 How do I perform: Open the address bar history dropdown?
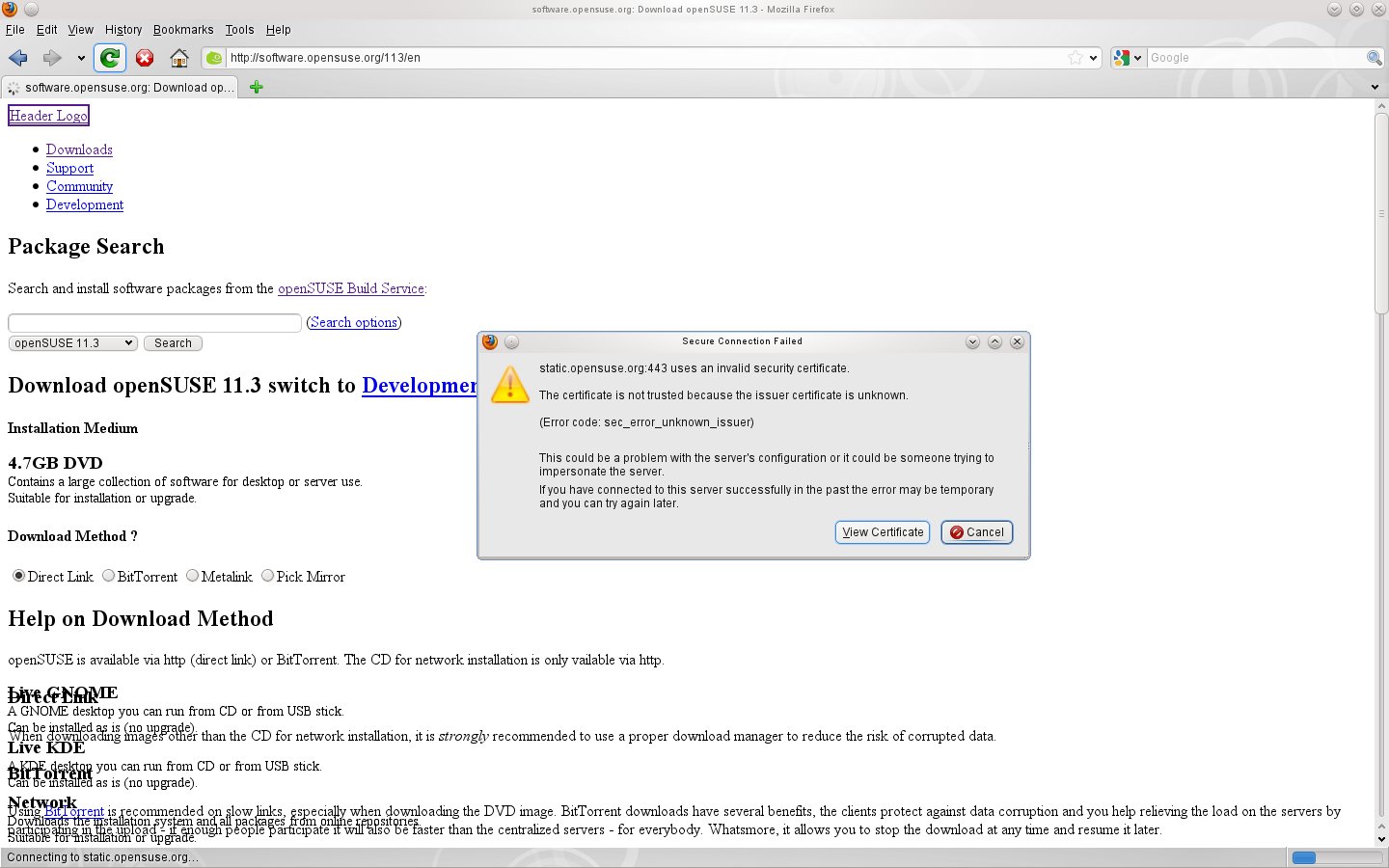(1093, 58)
